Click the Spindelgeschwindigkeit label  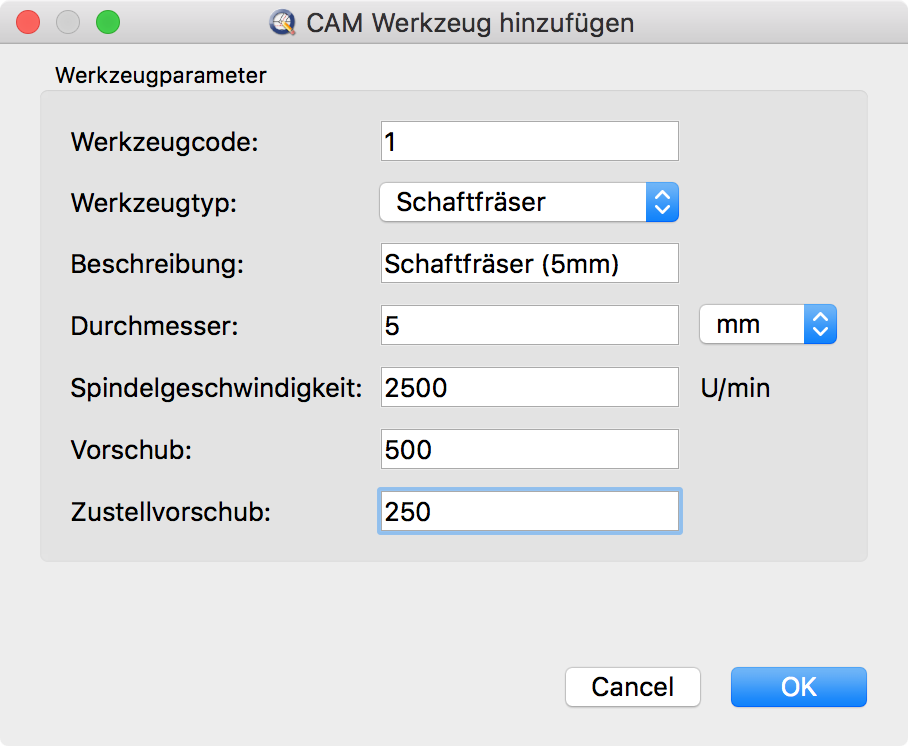pos(216,388)
